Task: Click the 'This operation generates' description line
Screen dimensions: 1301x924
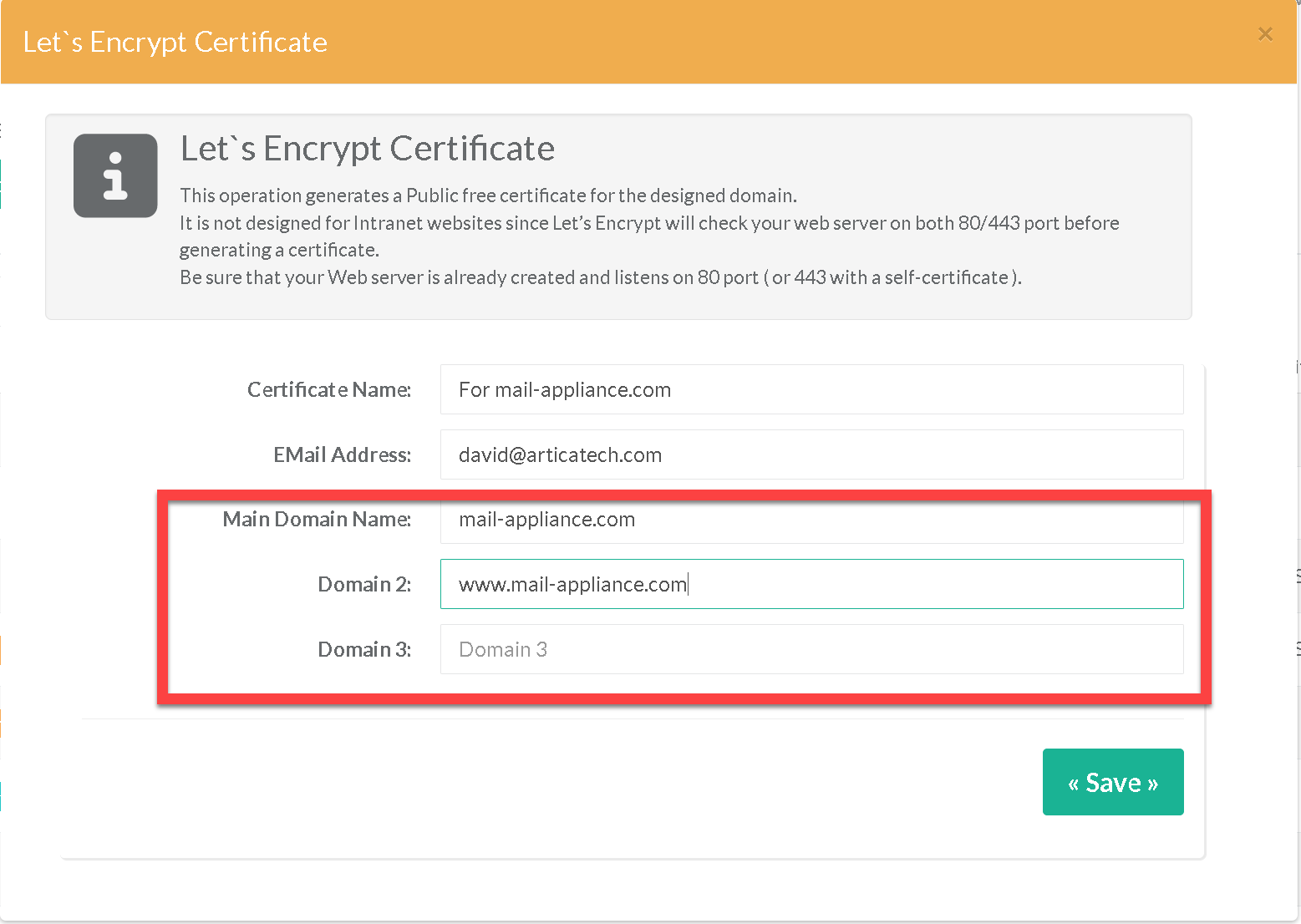Action: (488, 195)
